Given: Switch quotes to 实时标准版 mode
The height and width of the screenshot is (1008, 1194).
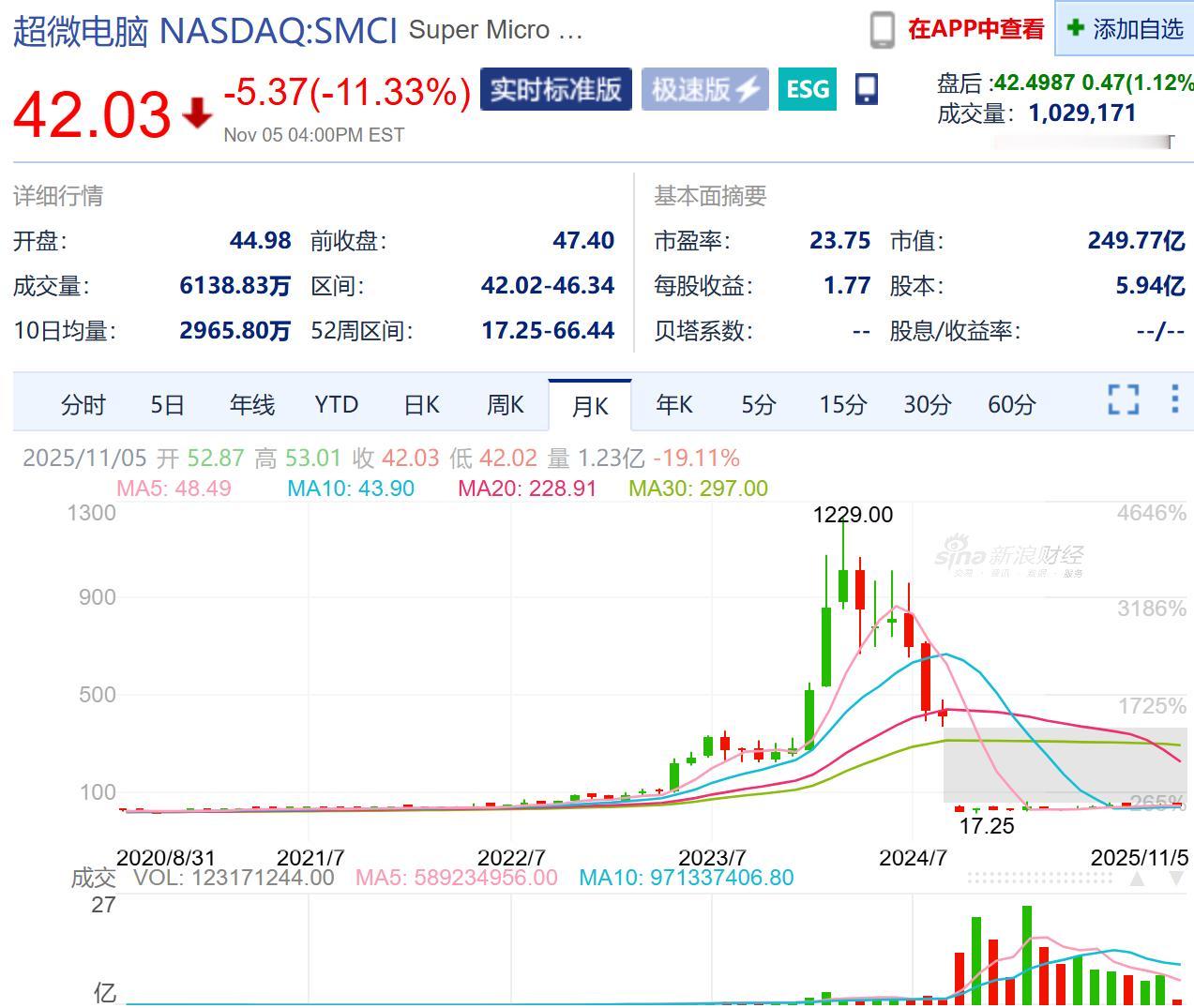Looking at the screenshot, I should tap(555, 89).
